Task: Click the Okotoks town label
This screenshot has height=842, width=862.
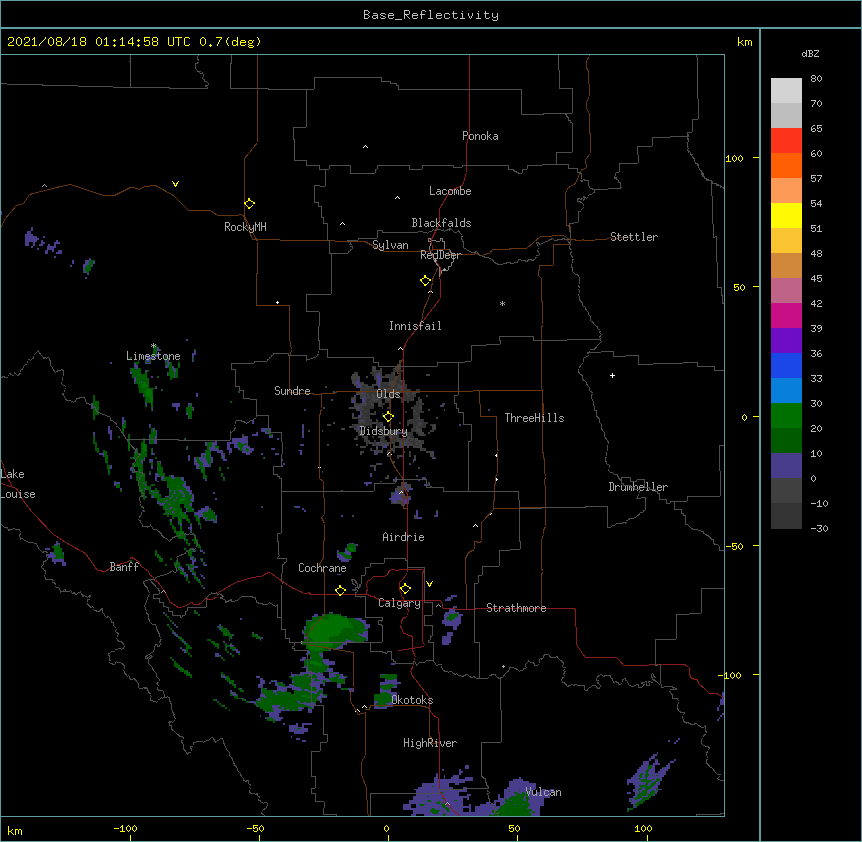Action: (x=412, y=700)
